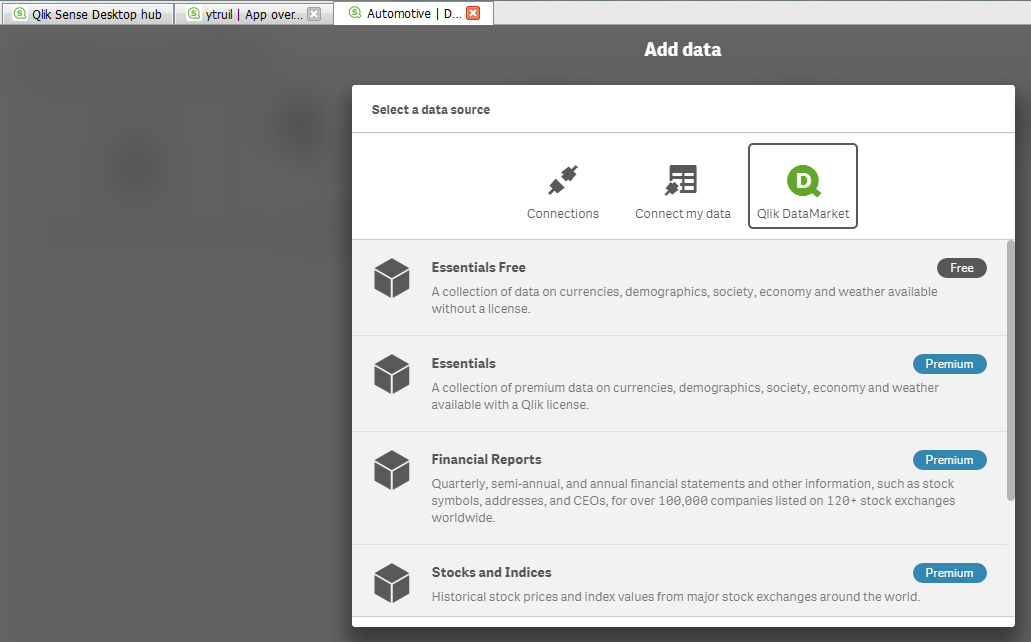Open the Stocks and Indices title

(491, 573)
